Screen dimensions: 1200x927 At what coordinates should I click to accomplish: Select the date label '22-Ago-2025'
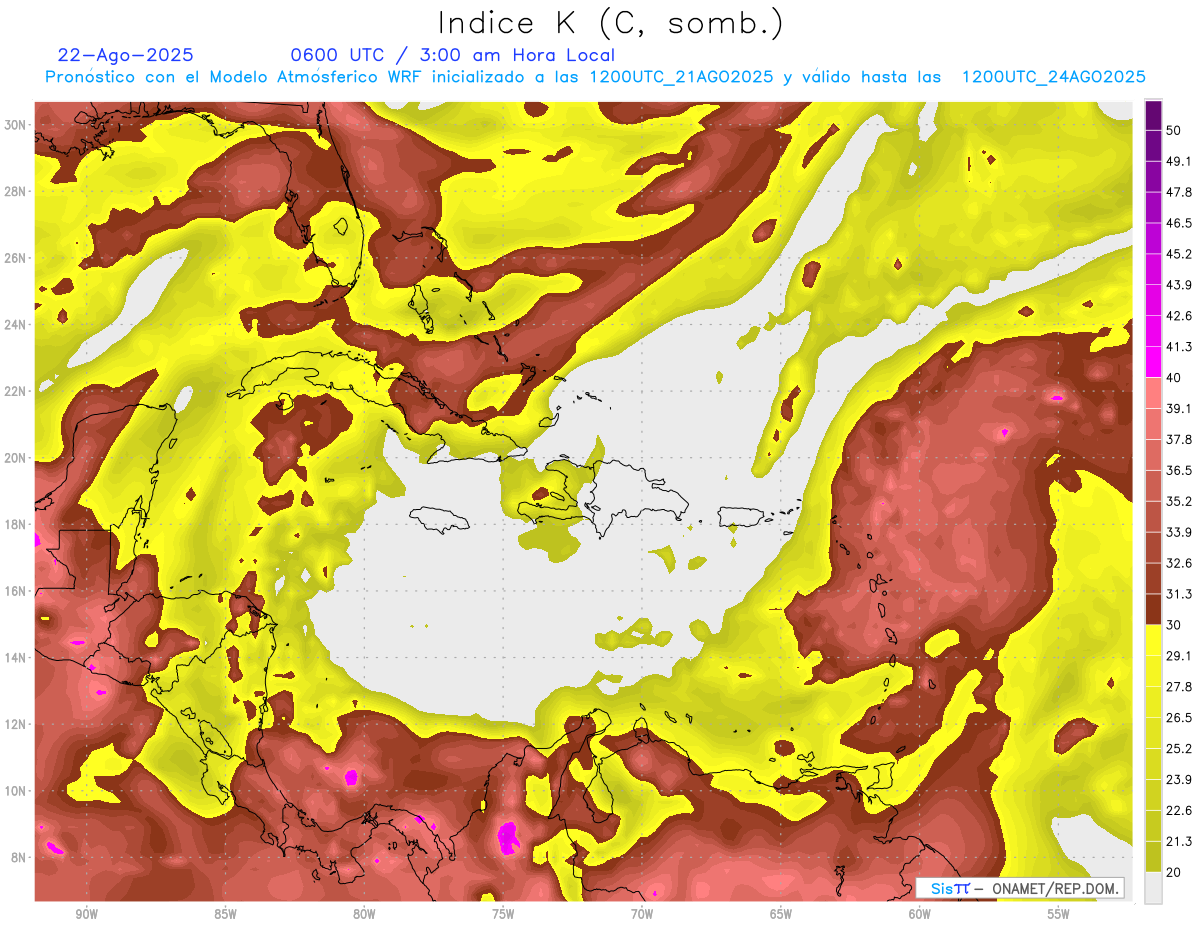pos(125,55)
